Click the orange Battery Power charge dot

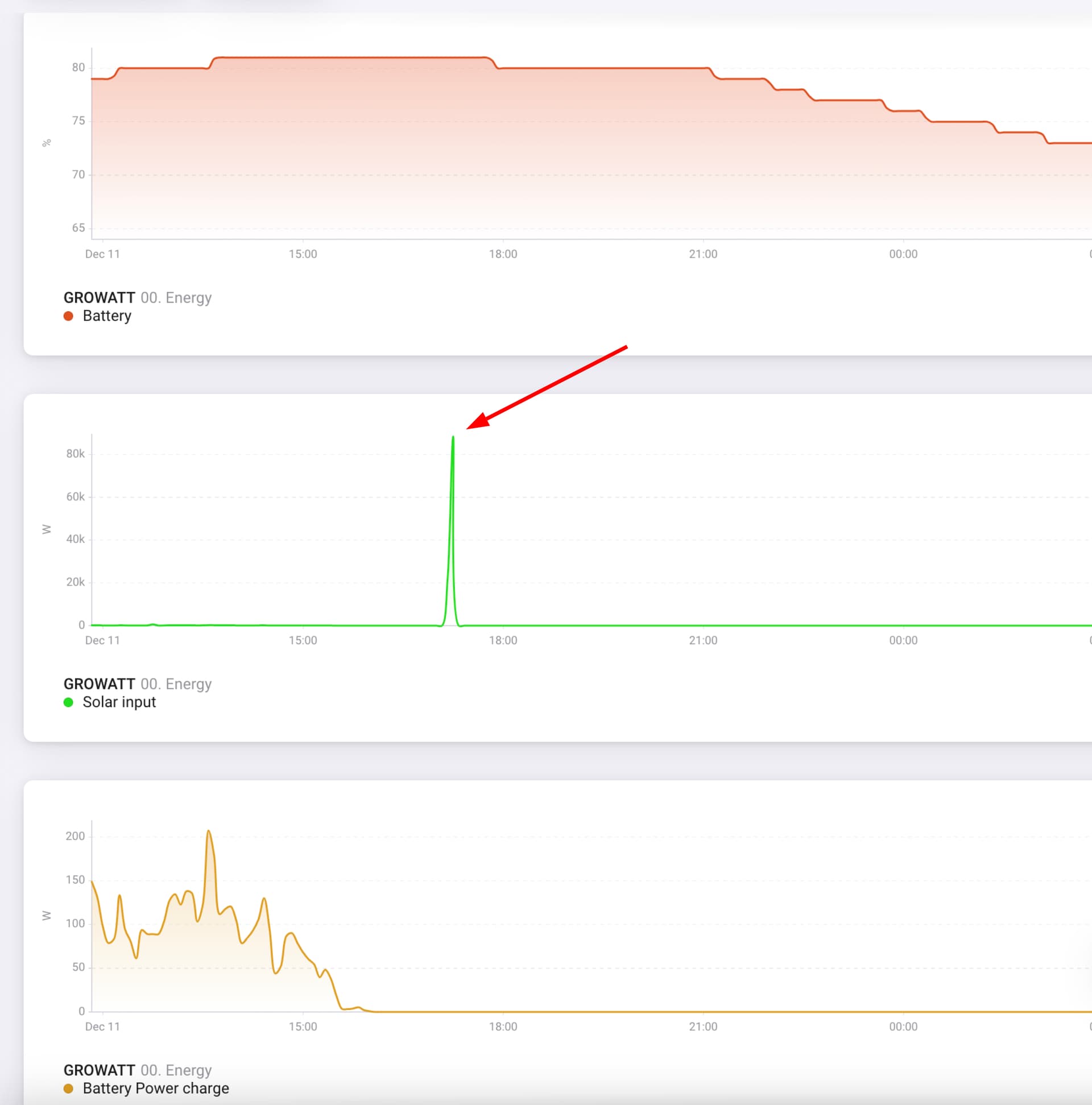point(68,1088)
